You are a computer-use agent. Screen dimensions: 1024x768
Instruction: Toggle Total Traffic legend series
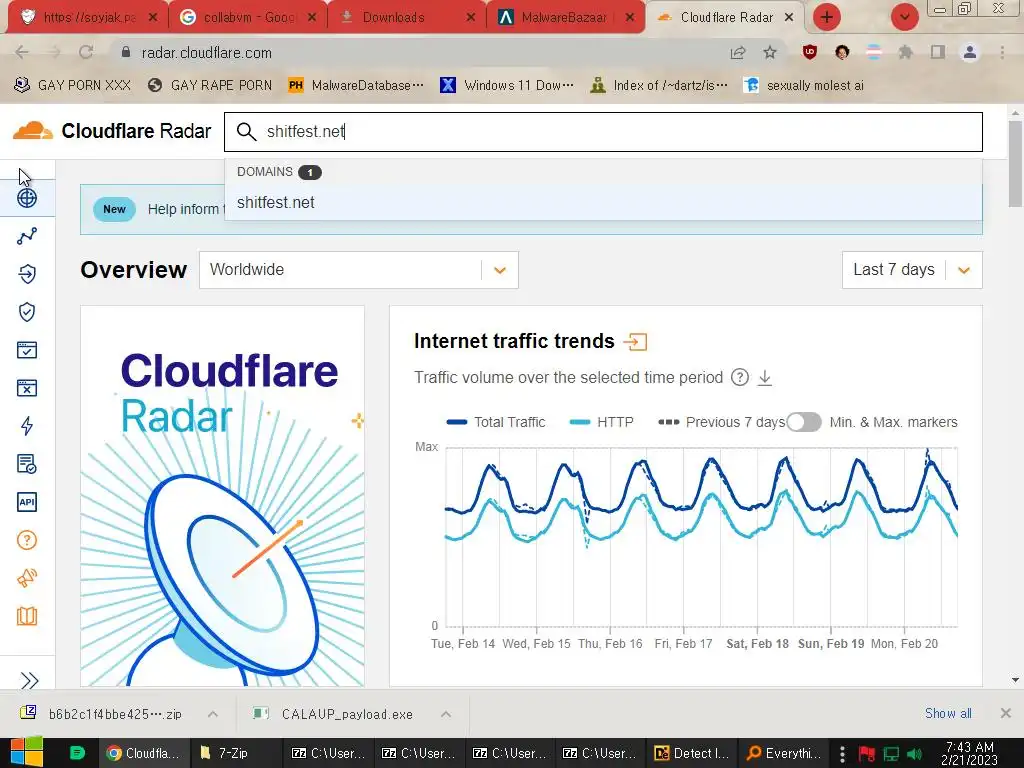tap(496, 422)
